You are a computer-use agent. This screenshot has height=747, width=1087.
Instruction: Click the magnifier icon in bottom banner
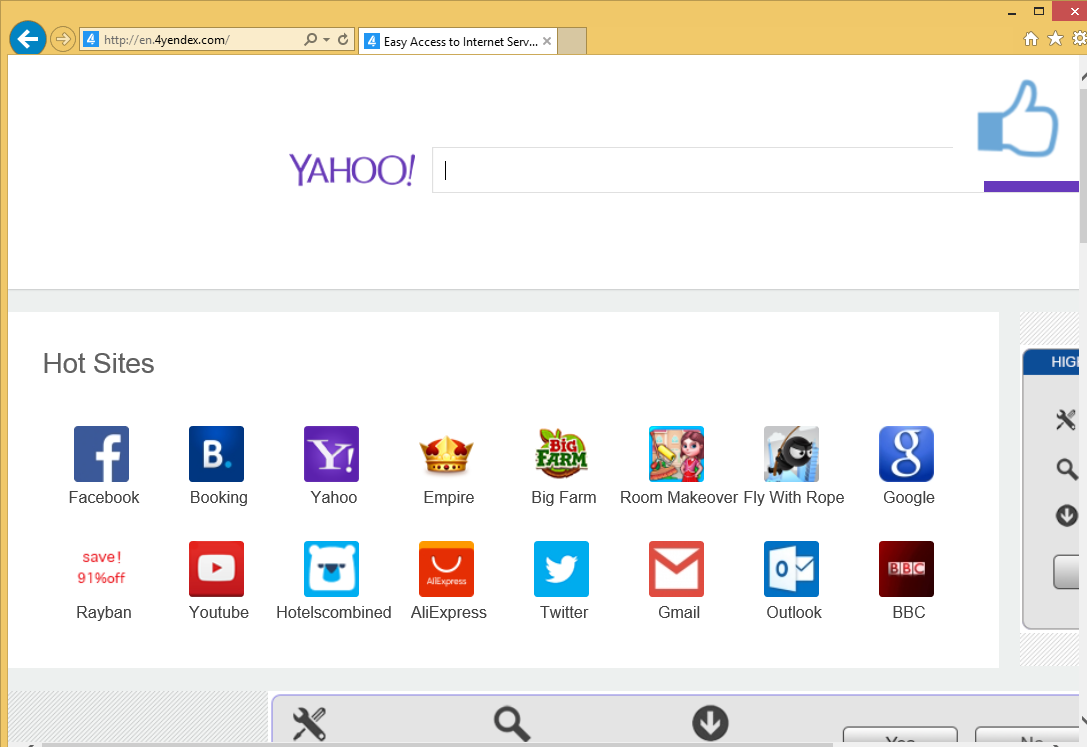point(512,724)
